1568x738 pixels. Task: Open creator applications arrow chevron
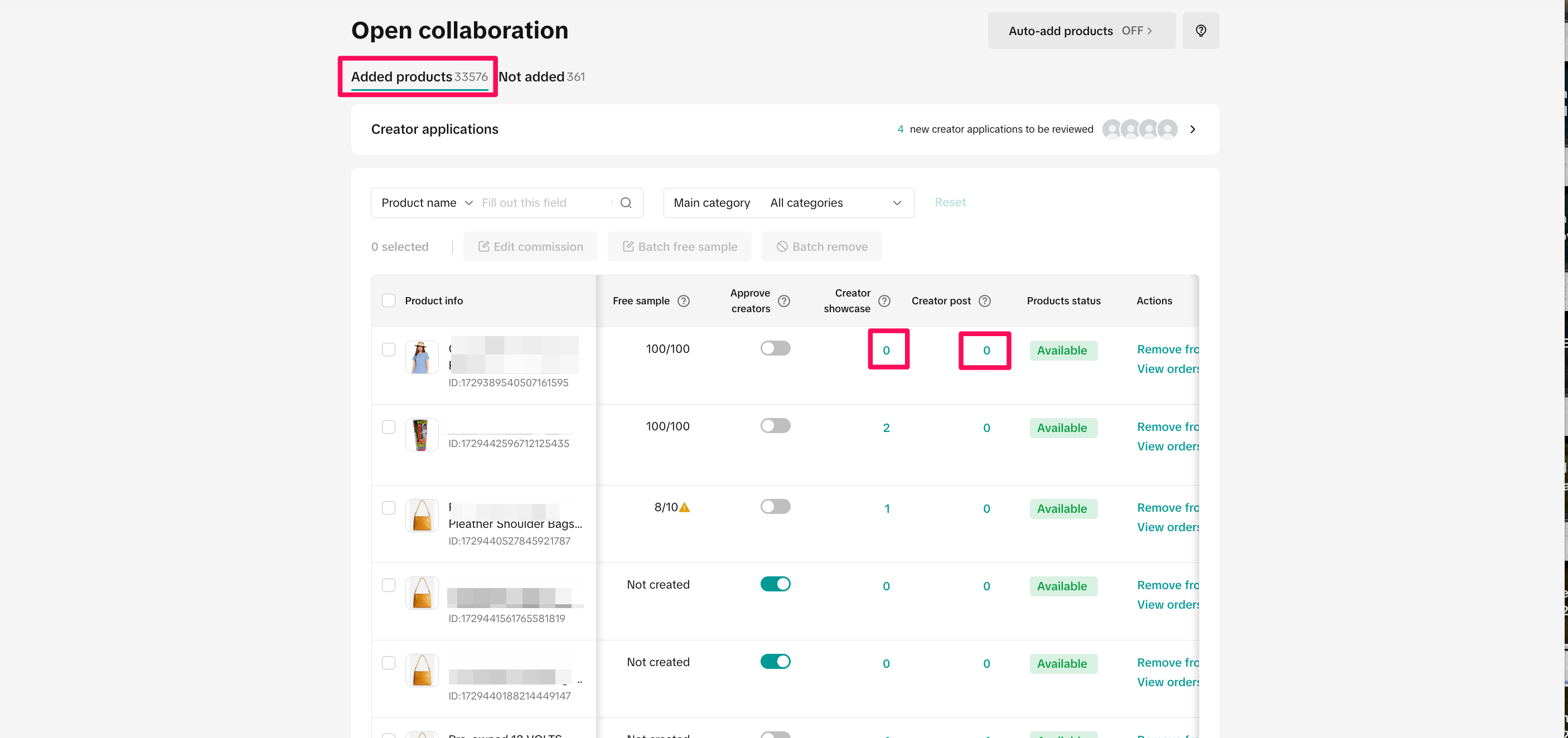point(1192,129)
